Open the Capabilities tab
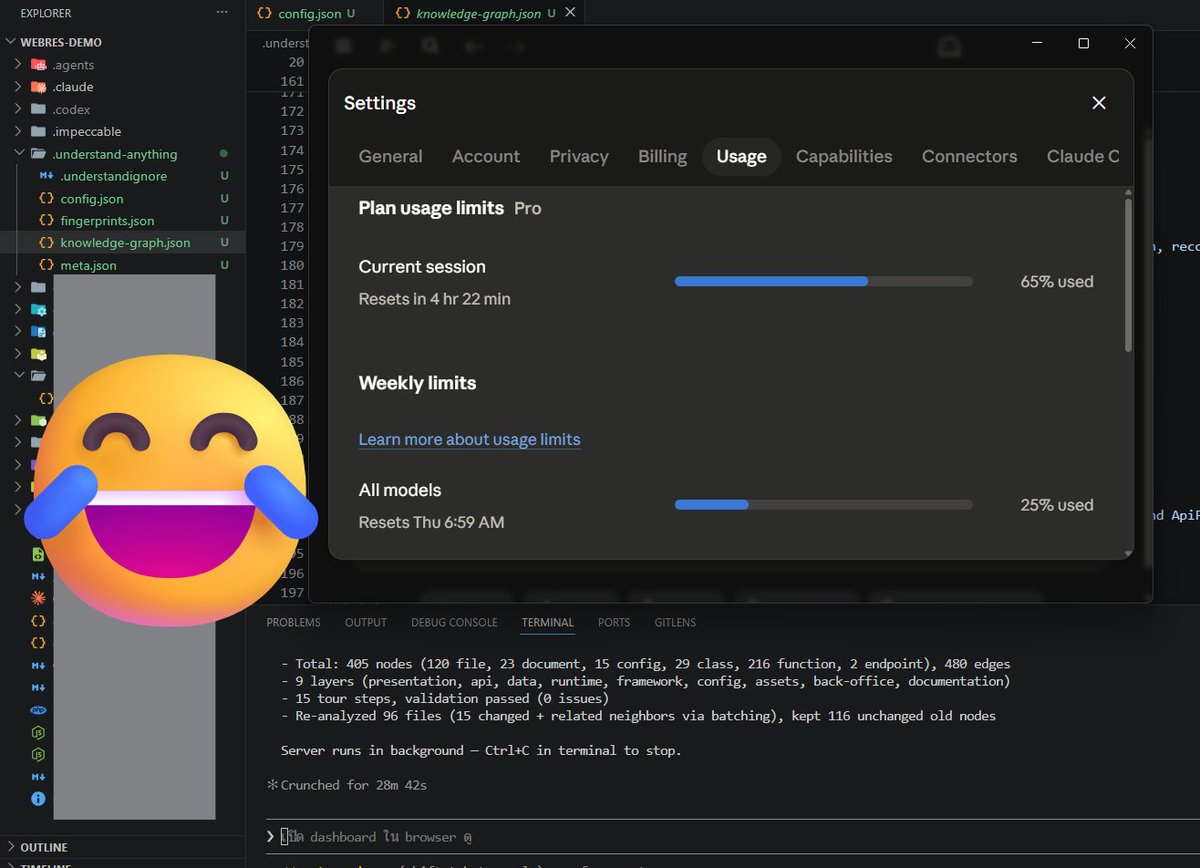 844,157
